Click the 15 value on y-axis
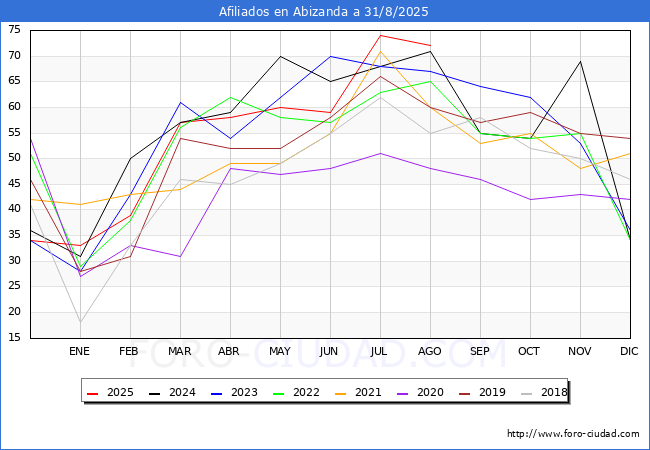The image size is (650, 450). [14, 338]
